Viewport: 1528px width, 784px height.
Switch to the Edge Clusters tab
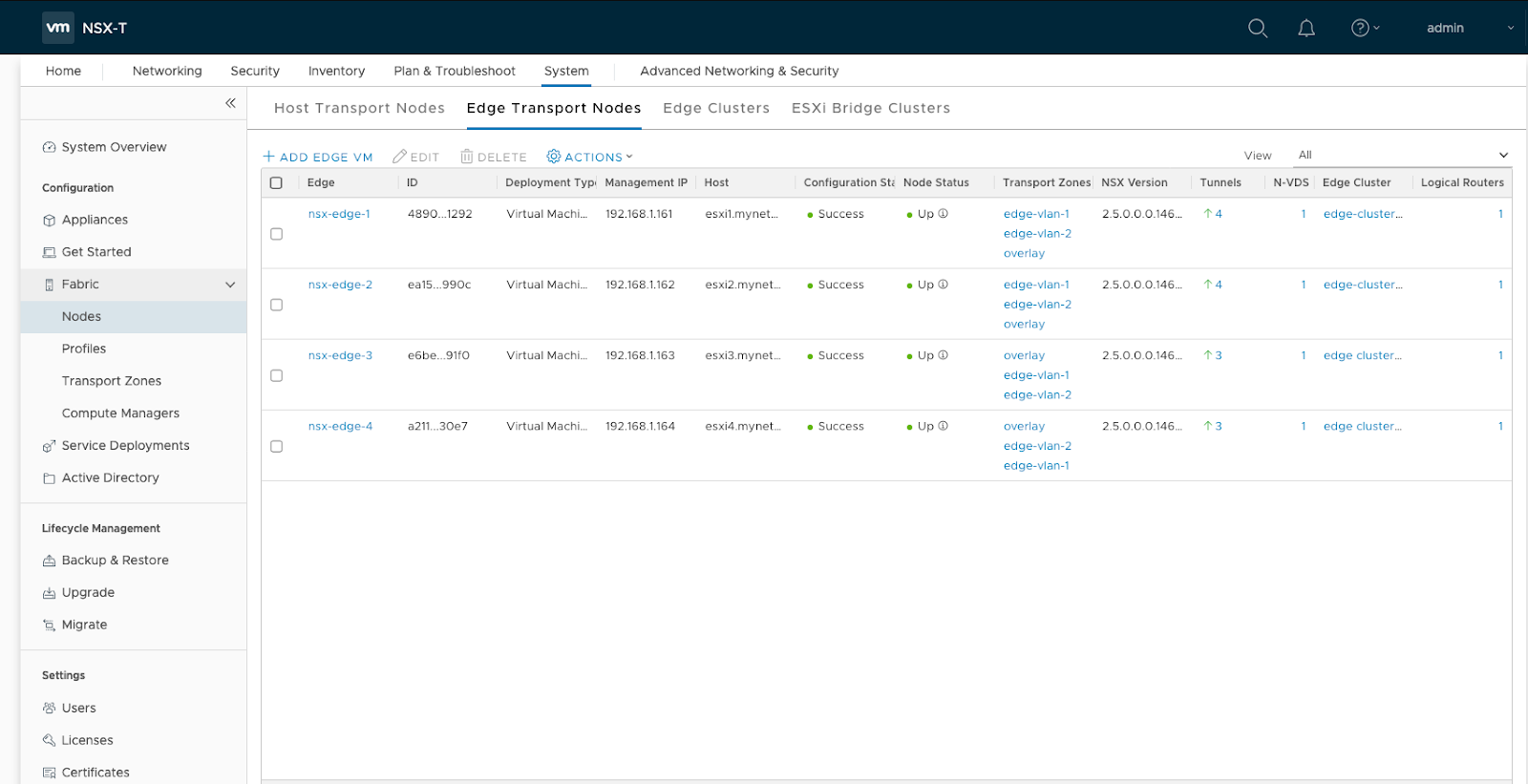pyautogui.click(x=716, y=108)
